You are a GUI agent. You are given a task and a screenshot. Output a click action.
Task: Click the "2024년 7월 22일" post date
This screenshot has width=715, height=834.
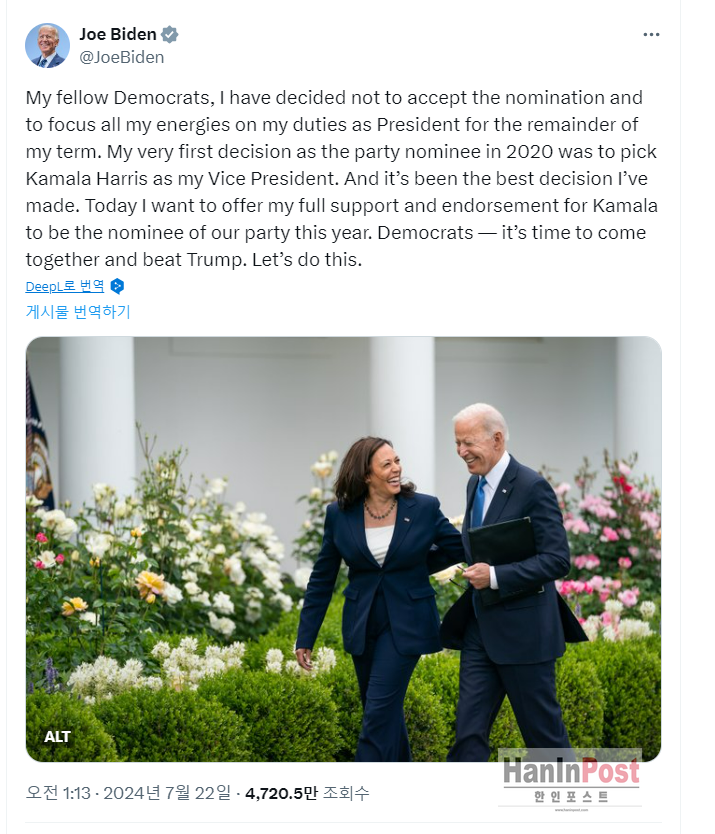coord(166,793)
